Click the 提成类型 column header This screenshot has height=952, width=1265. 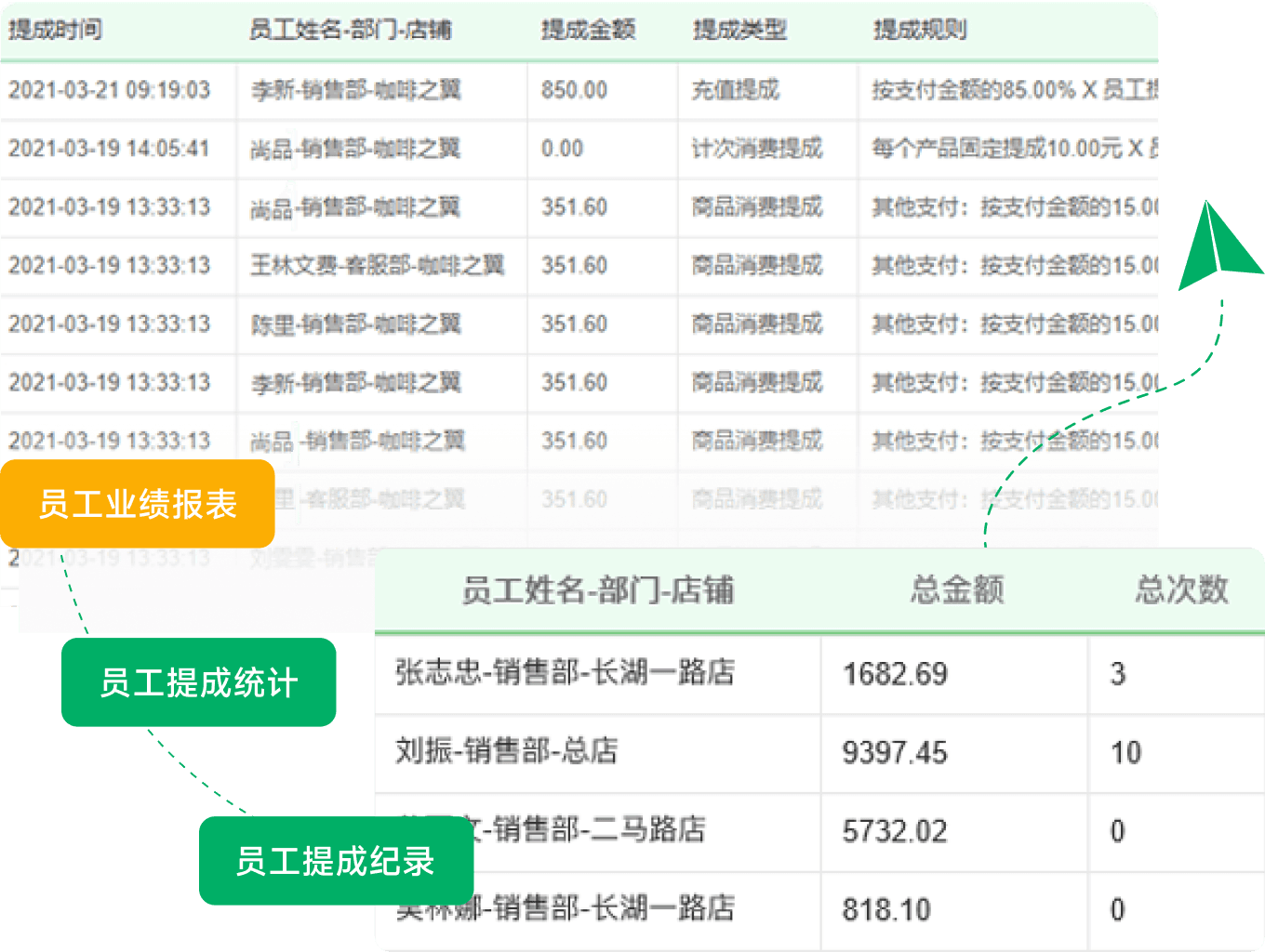[x=739, y=30]
